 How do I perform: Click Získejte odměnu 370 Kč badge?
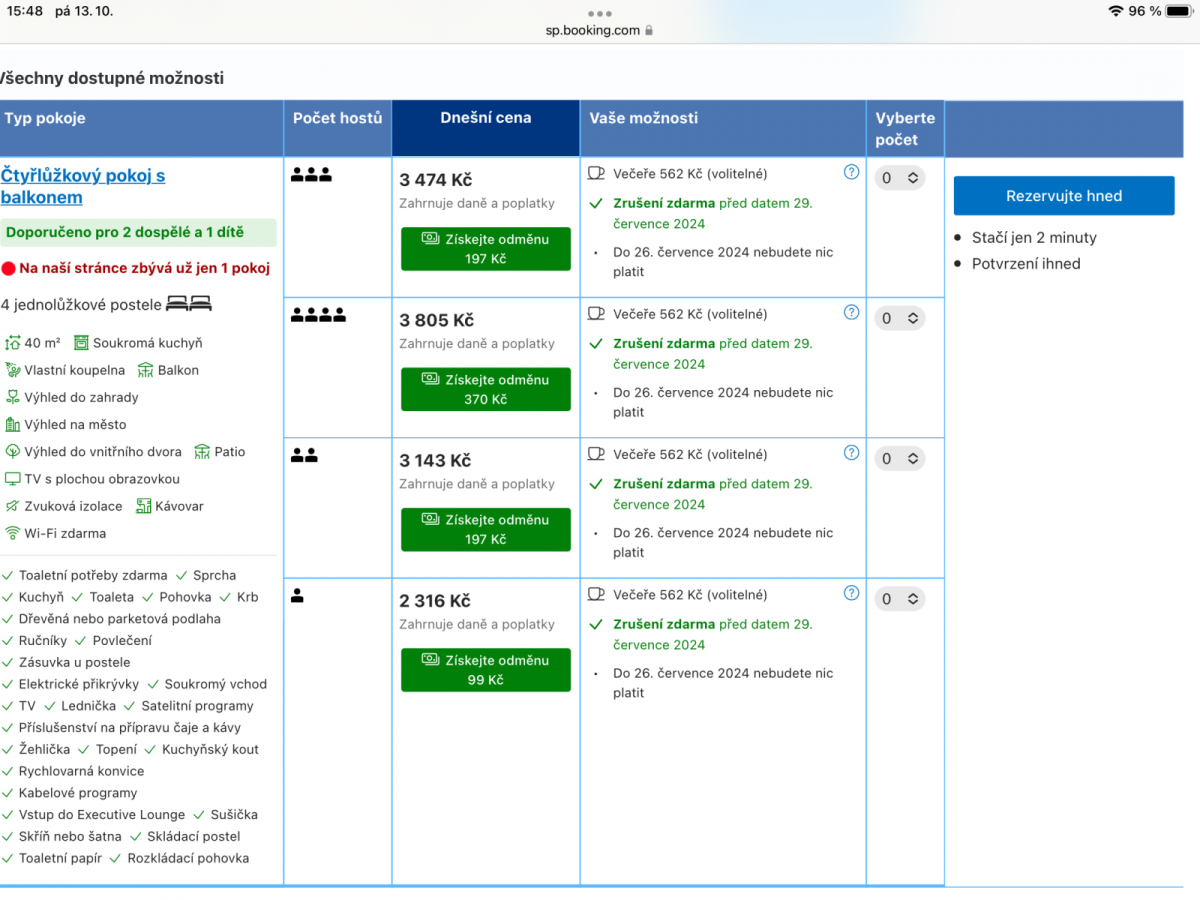tap(485, 389)
